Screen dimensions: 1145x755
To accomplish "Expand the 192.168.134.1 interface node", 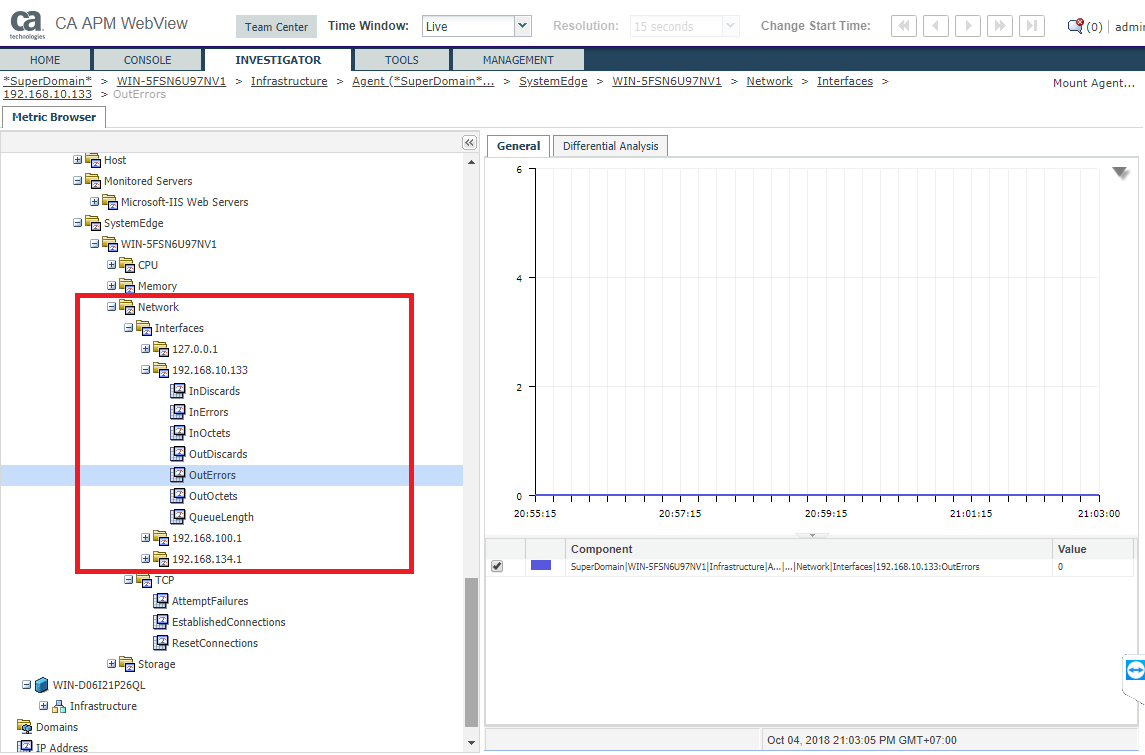I will click(145, 559).
